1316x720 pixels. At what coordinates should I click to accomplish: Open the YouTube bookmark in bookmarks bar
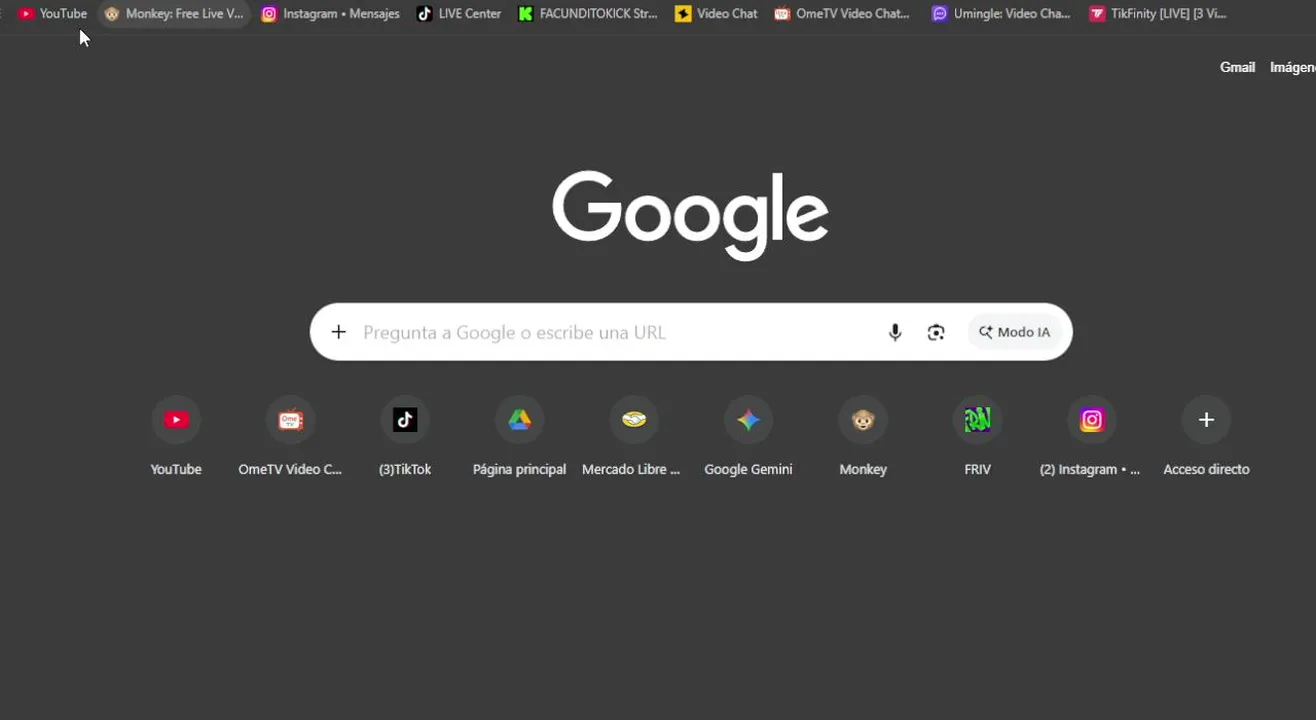(x=53, y=14)
